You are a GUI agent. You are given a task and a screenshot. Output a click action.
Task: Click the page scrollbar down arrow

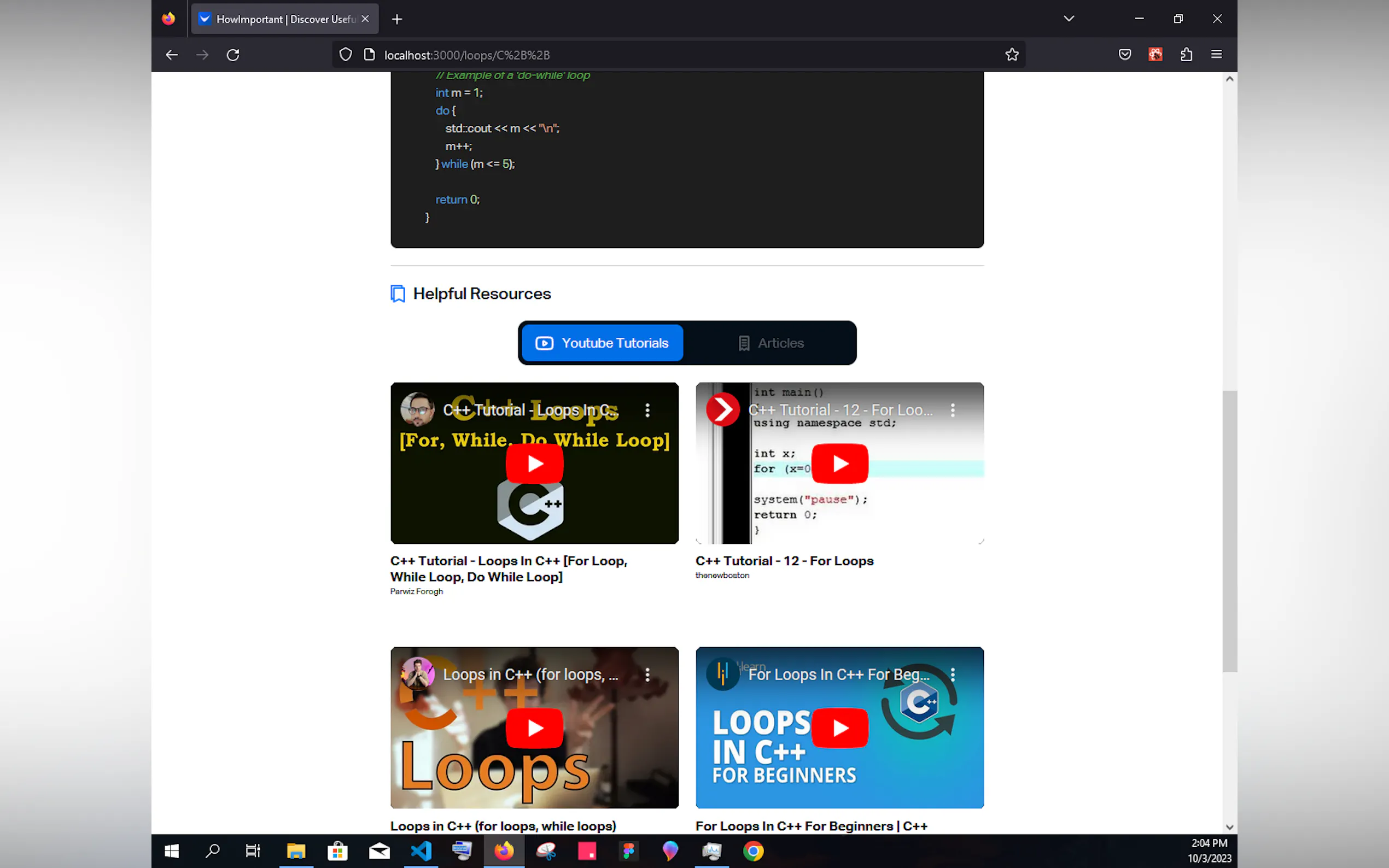pos(1229,826)
